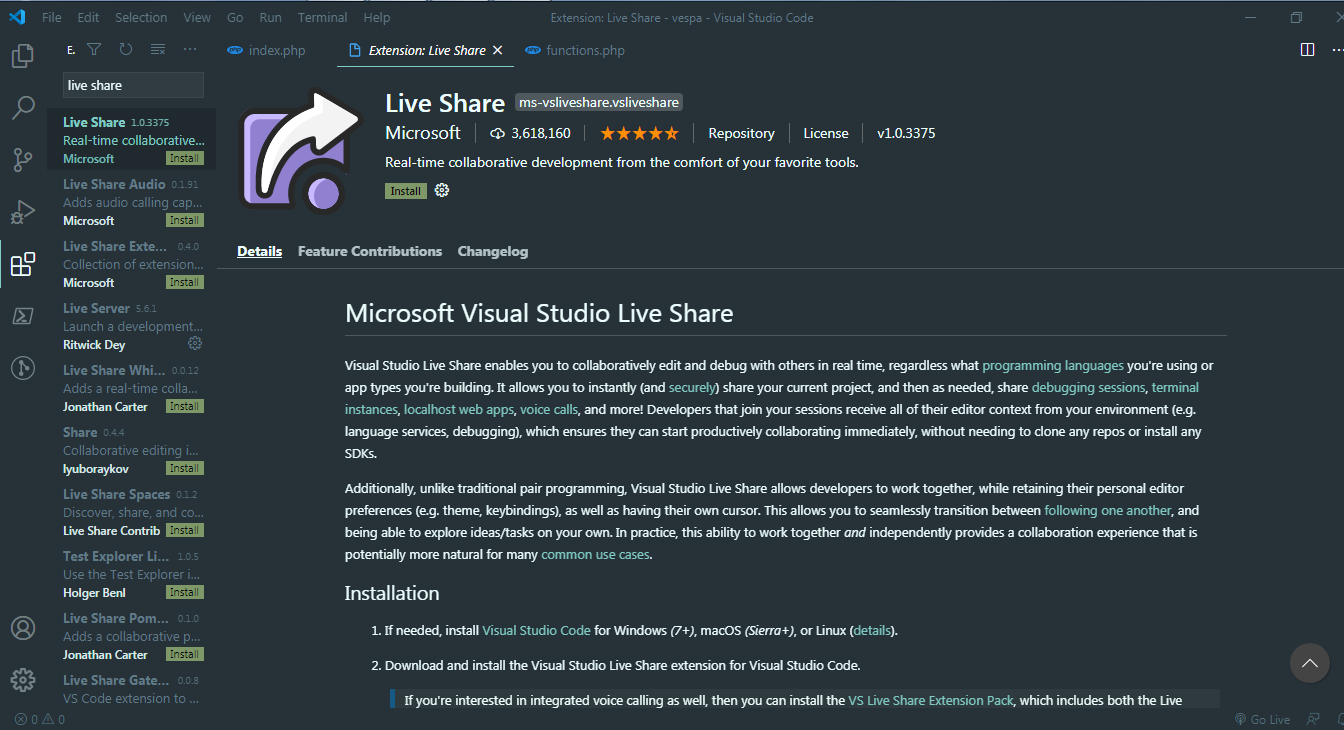Open the Manage gear in the activity bar
This screenshot has width=1344, height=730.
pyautogui.click(x=22, y=680)
